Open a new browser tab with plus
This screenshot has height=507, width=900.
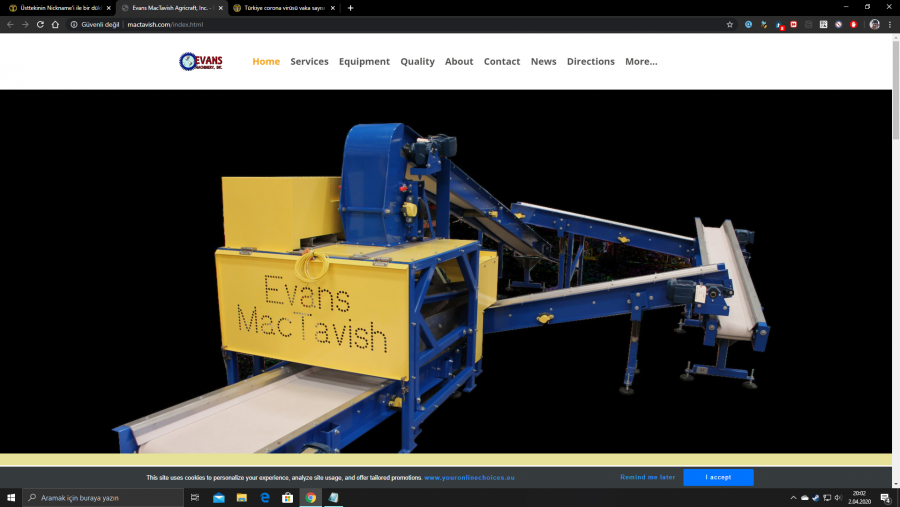[x=350, y=8]
